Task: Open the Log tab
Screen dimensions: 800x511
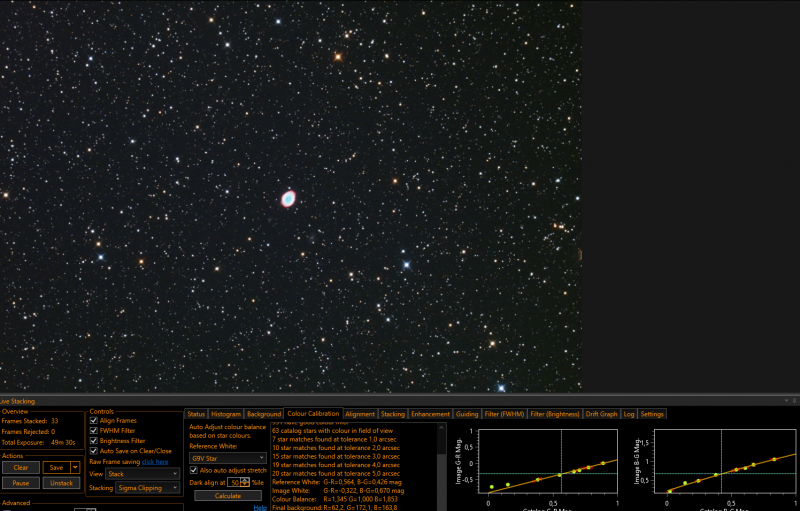Action: [x=629, y=414]
